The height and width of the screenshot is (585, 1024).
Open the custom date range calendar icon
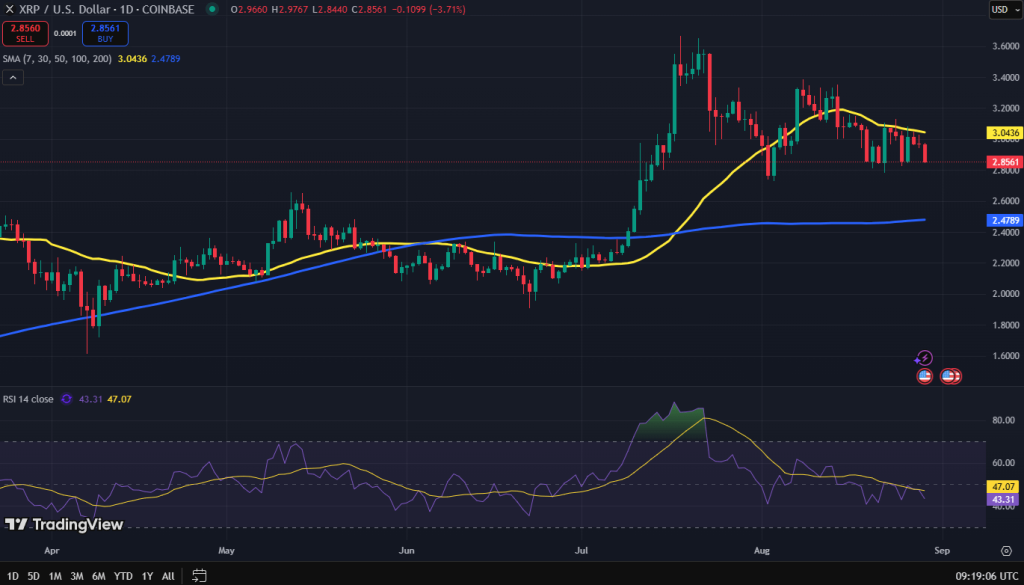tap(197, 576)
